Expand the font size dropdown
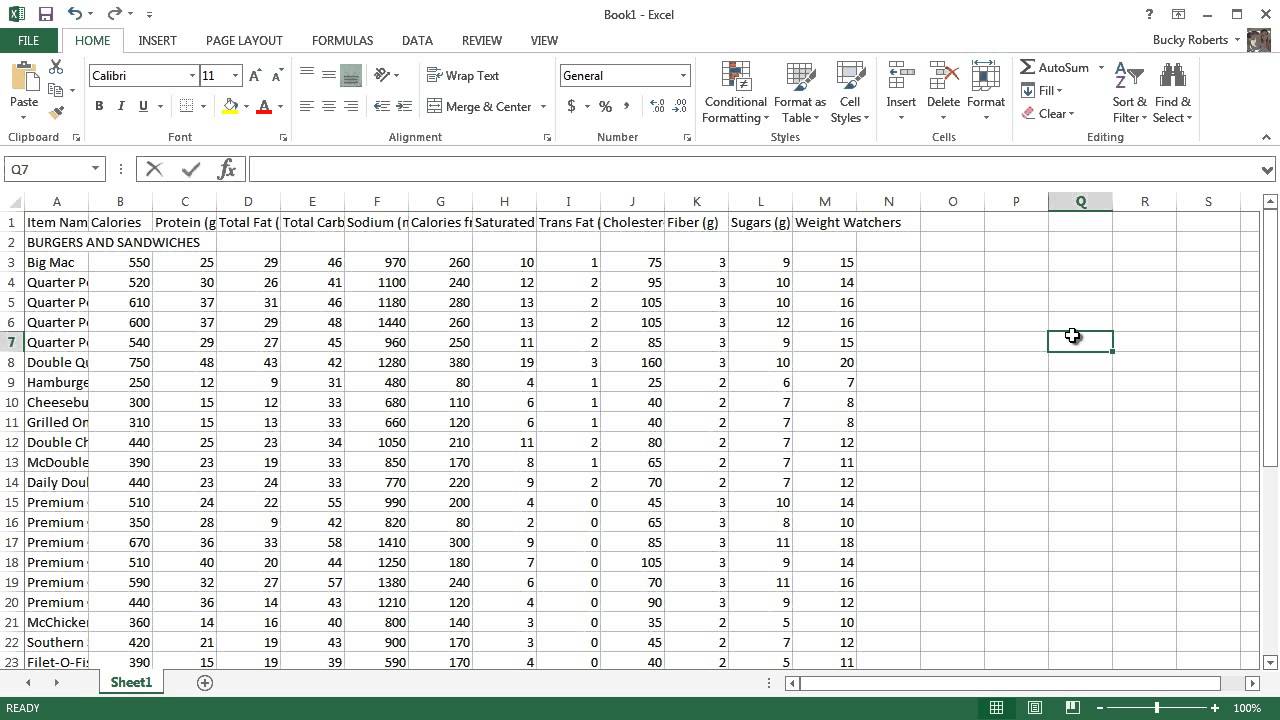The height and width of the screenshot is (720, 1280). (235, 76)
